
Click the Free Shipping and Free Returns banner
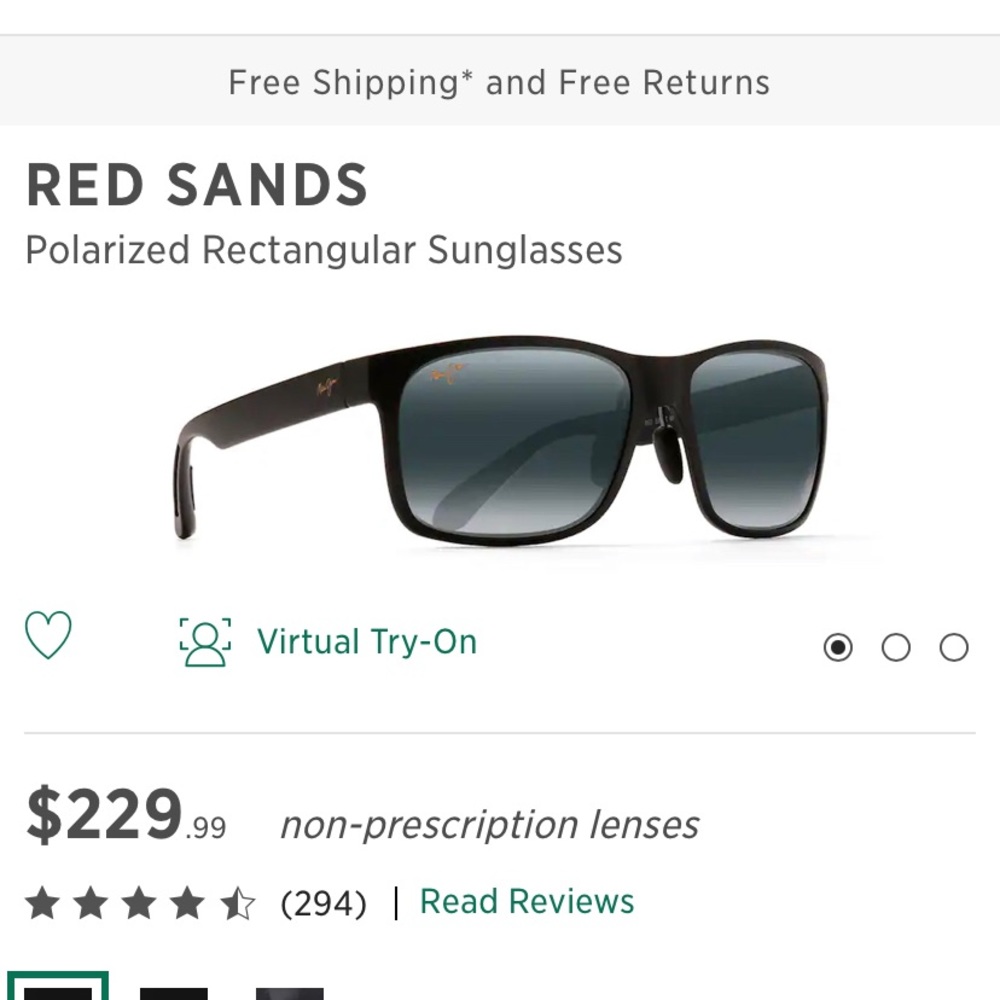tap(500, 82)
